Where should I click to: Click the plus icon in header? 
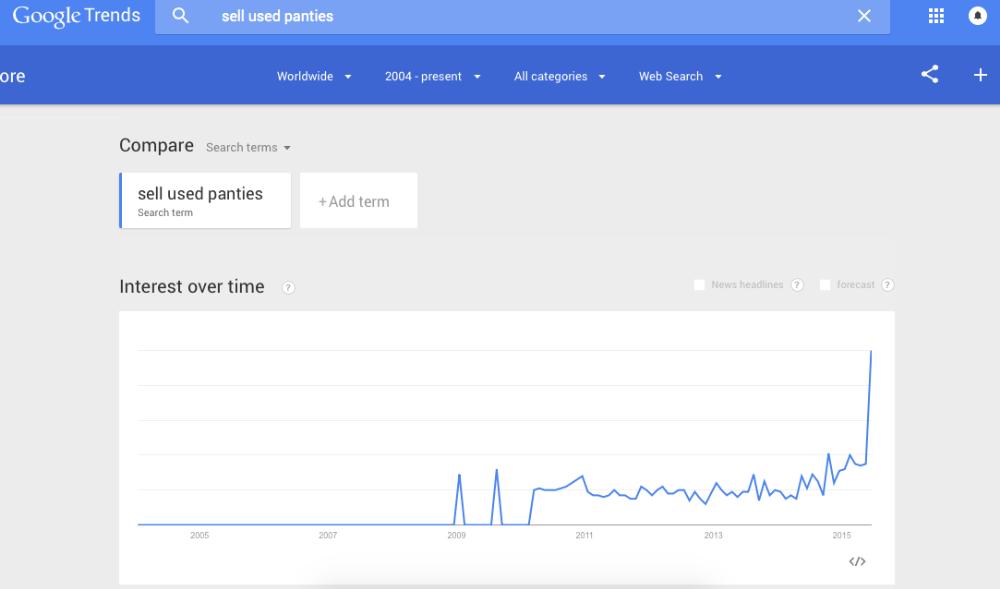point(980,75)
